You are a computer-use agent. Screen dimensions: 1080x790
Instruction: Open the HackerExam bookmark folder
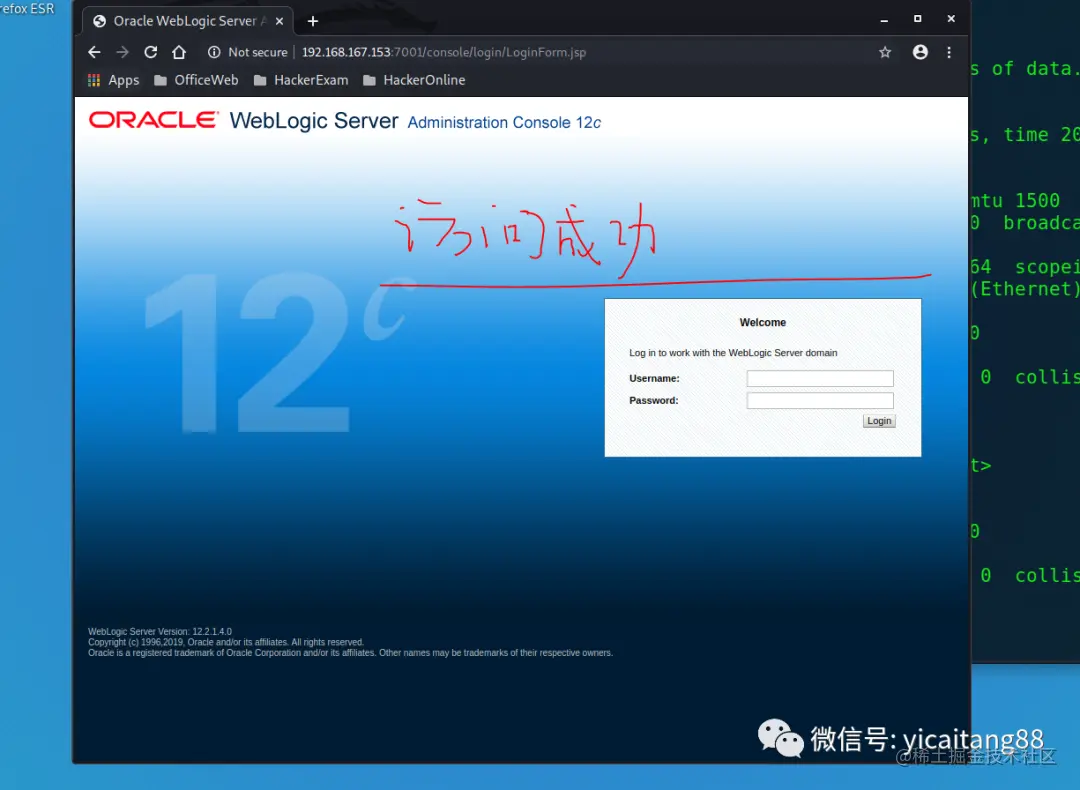[x=301, y=81]
